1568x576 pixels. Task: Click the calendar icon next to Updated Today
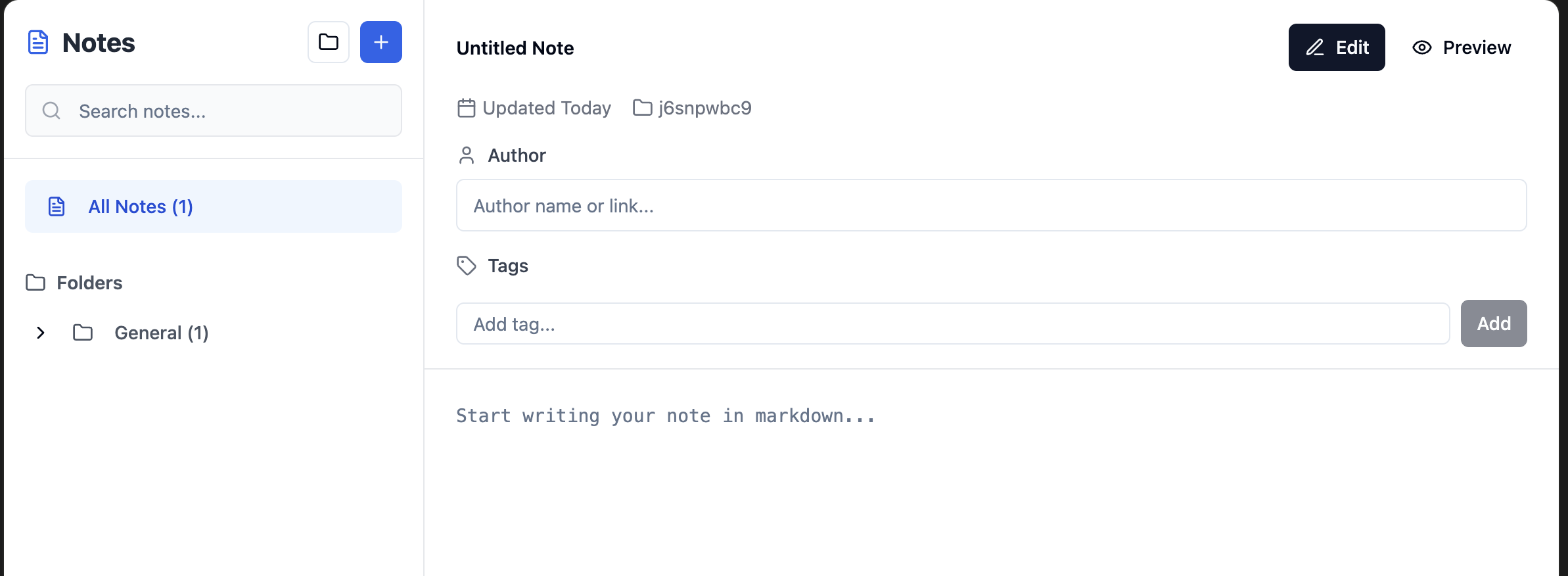pyautogui.click(x=467, y=108)
